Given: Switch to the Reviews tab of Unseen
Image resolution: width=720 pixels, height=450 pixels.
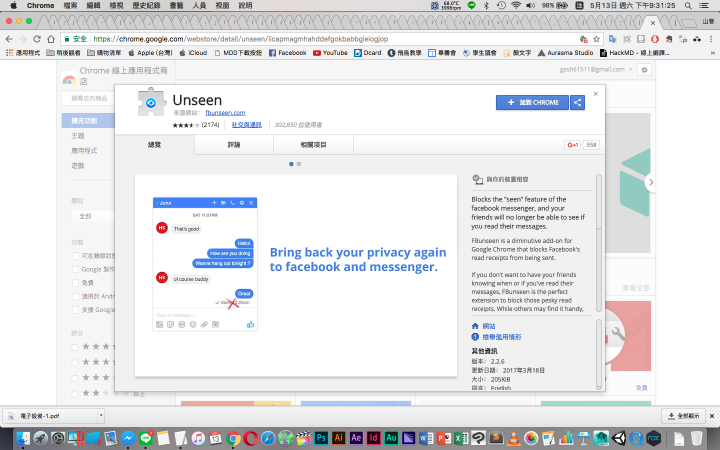Looking at the screenshot, I should pyautogui.click(x=234, y=145).
